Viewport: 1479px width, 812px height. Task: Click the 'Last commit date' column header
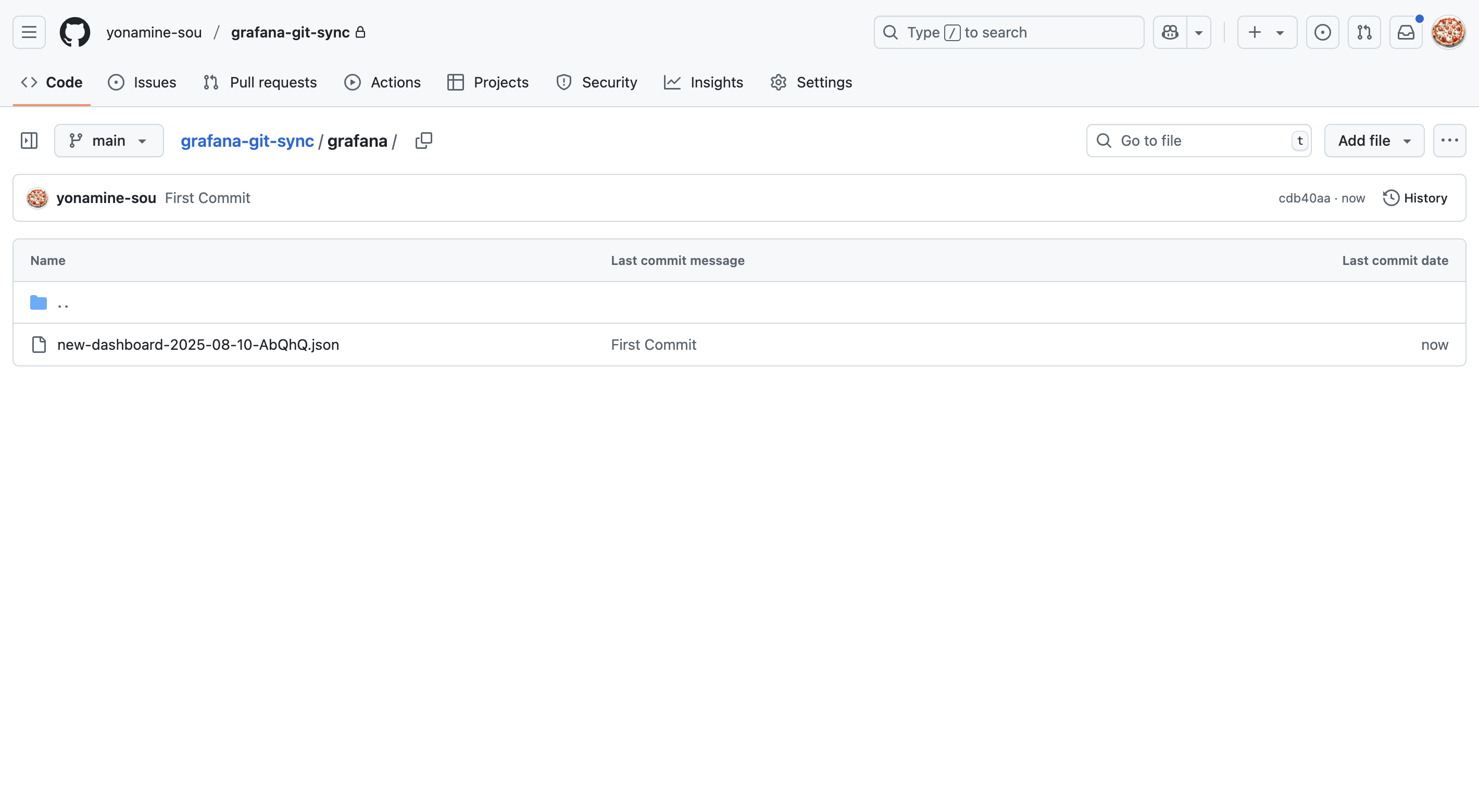1395,261
